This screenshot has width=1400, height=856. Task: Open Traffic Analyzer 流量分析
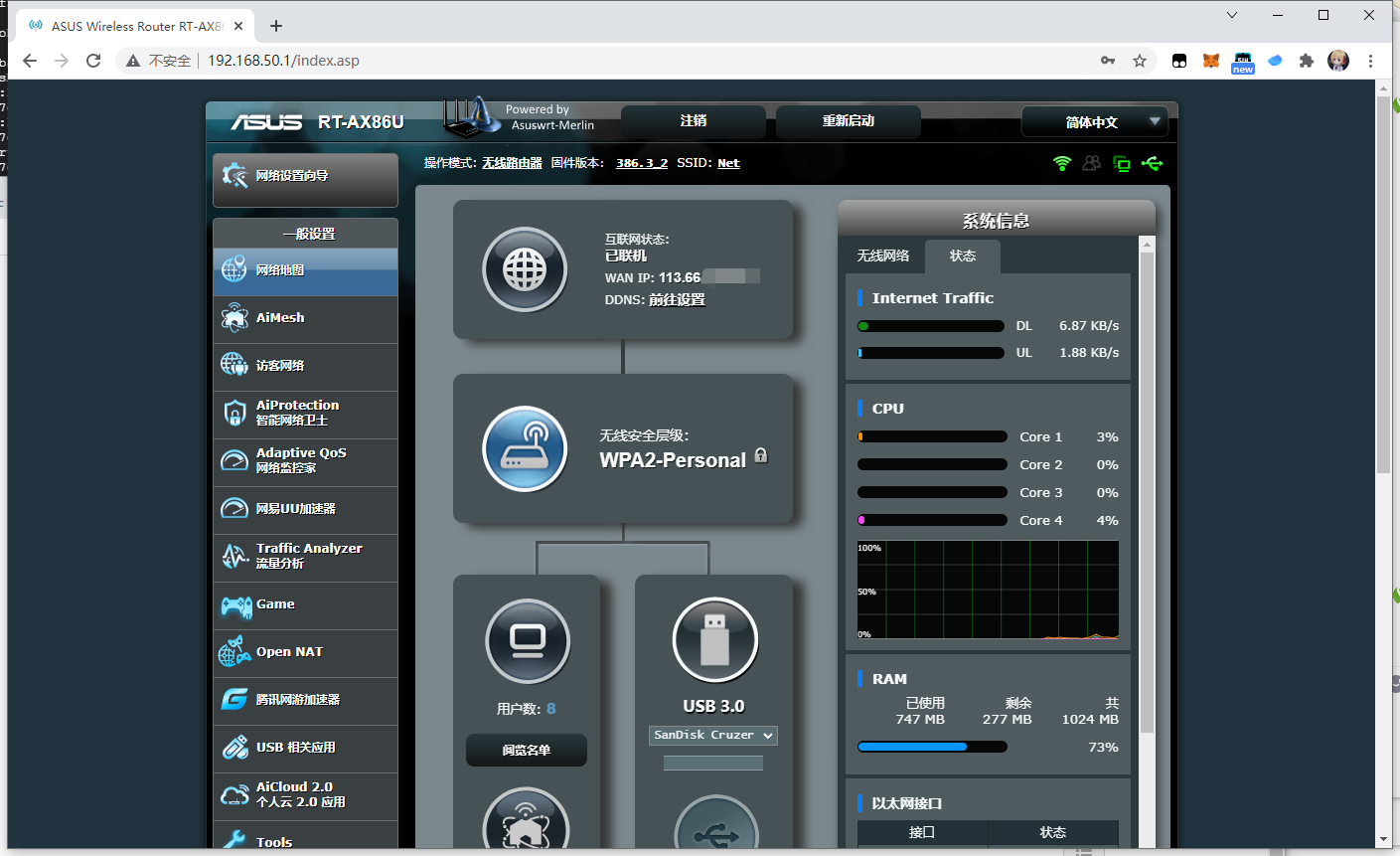pos(305,558)
